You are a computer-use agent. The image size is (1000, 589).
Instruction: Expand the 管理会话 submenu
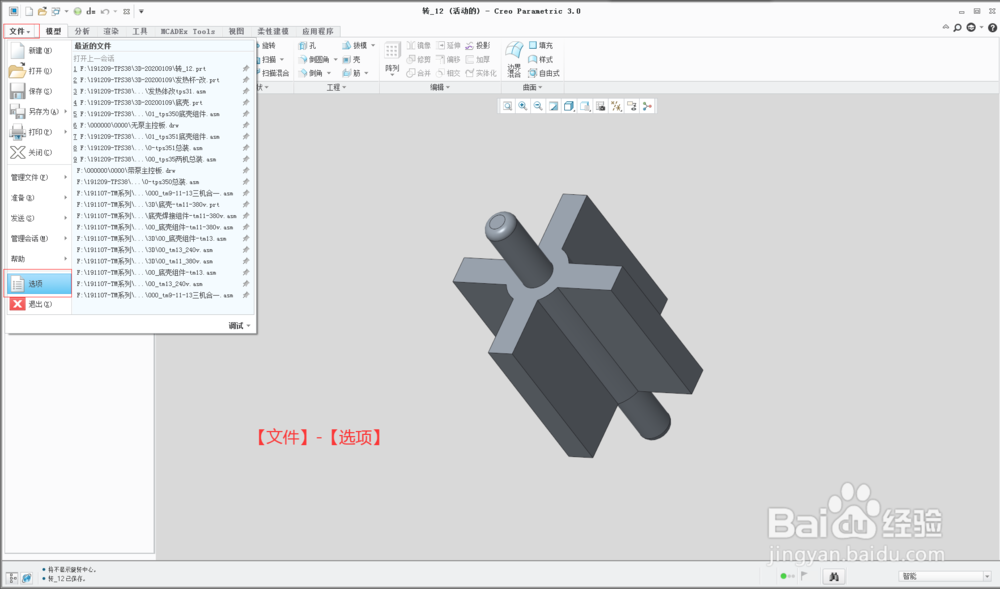(65, 238)
